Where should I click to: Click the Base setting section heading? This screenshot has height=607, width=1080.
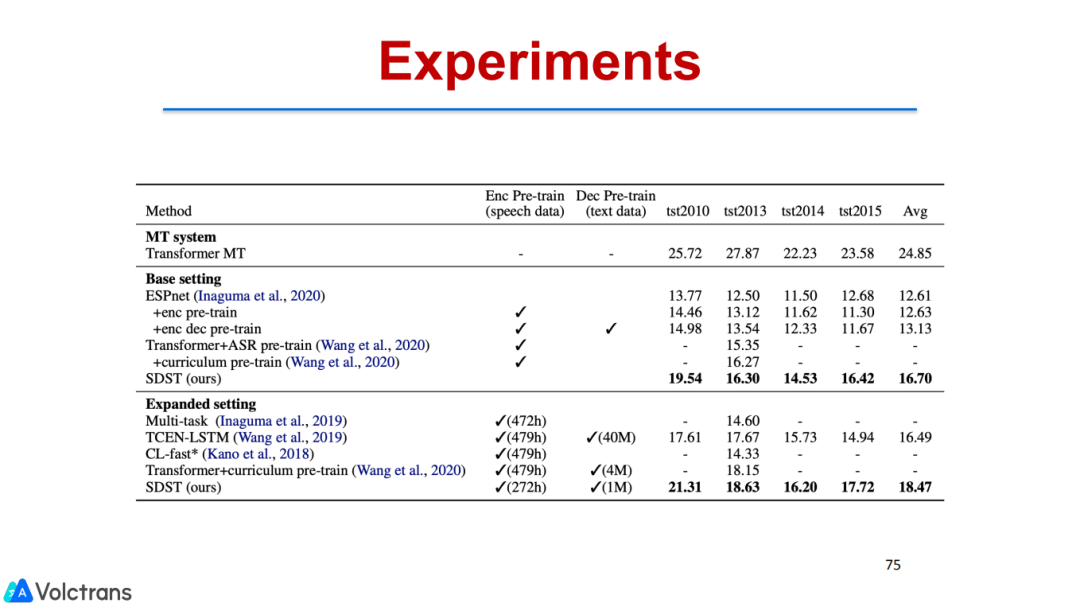click(x=183, y=279)
